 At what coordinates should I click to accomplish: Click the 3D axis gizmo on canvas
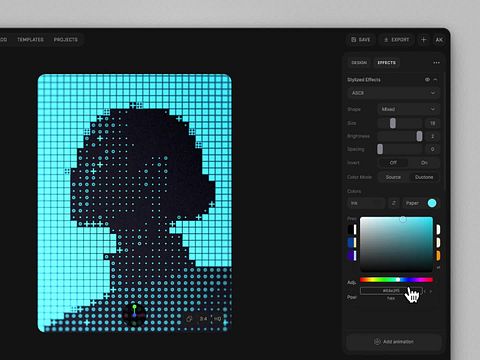pyautogui.click(x=134, y=315)
